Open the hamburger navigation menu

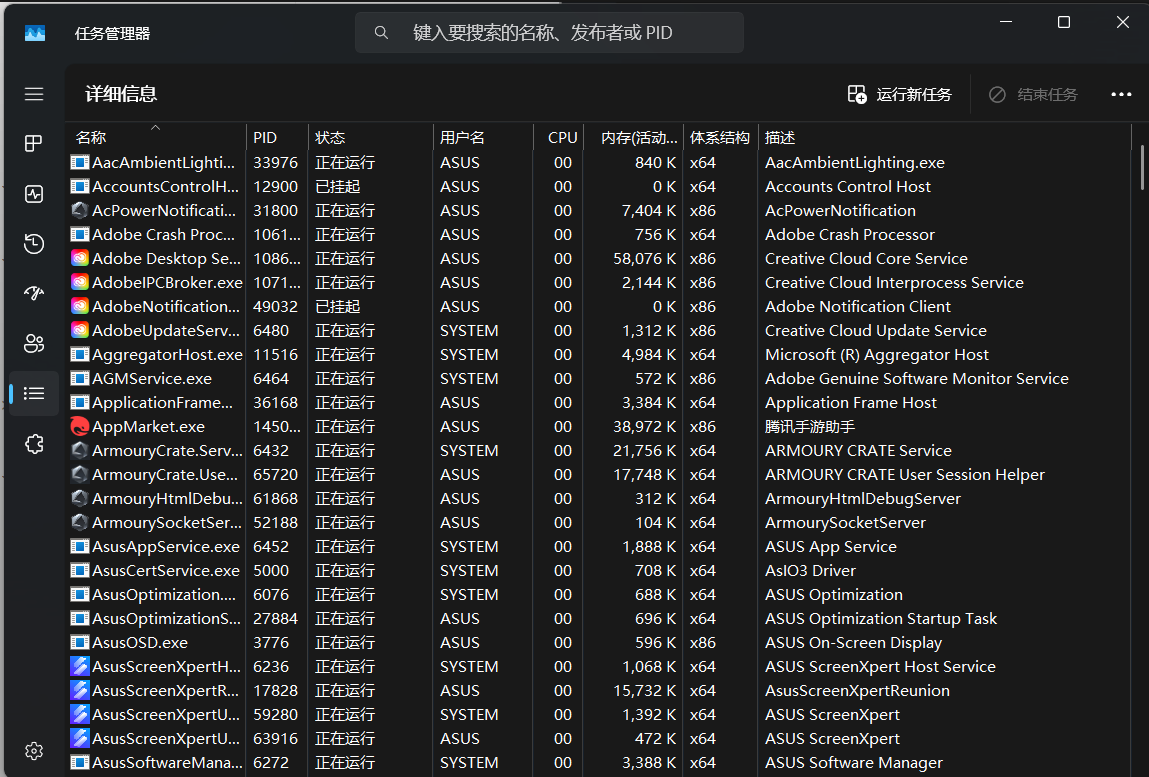34,94
